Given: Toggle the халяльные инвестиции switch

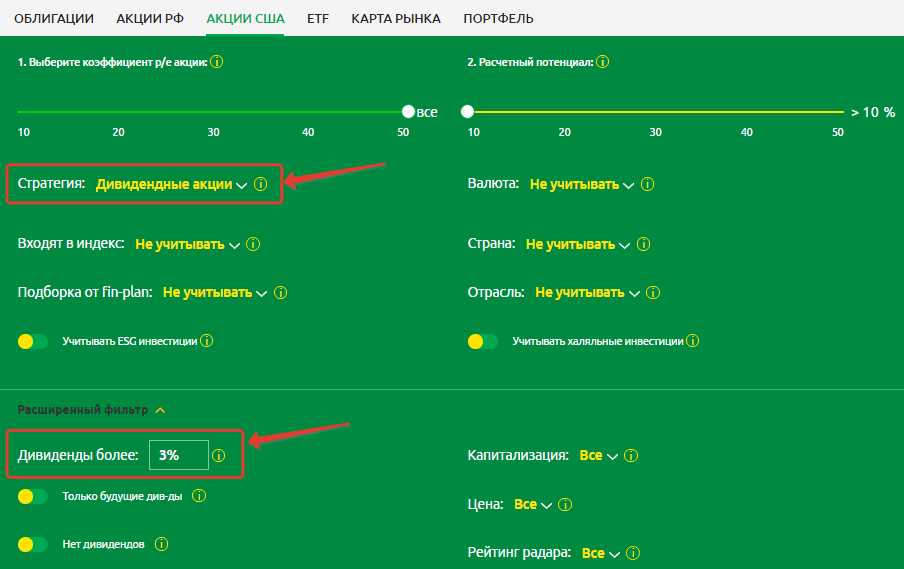Looking at the screenshot, I should pyautogui.click(x=483, y=342).
